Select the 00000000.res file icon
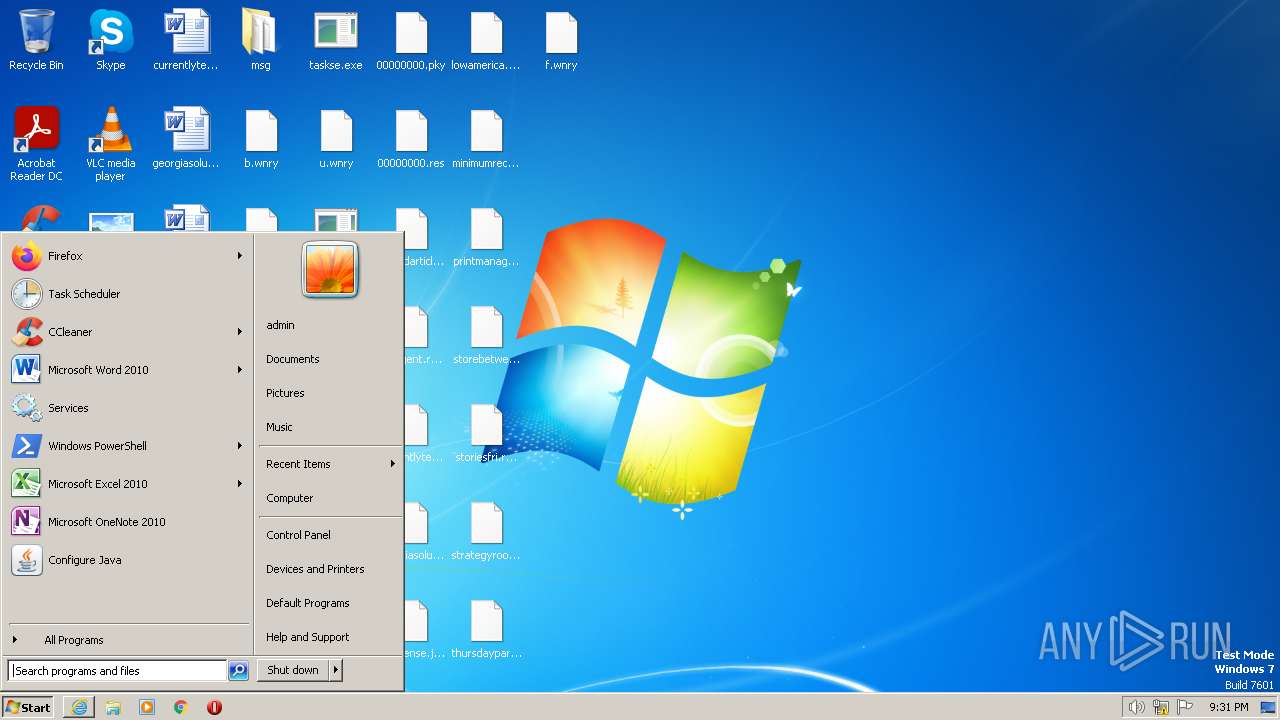Viewport: 1280px width, 720px height. [411, 139]
